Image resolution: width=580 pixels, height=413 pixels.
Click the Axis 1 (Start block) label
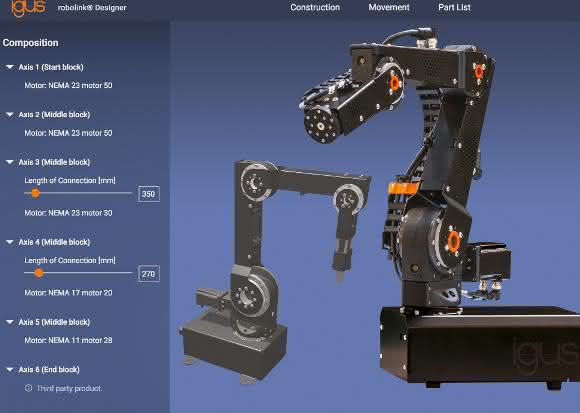[51, 67]
